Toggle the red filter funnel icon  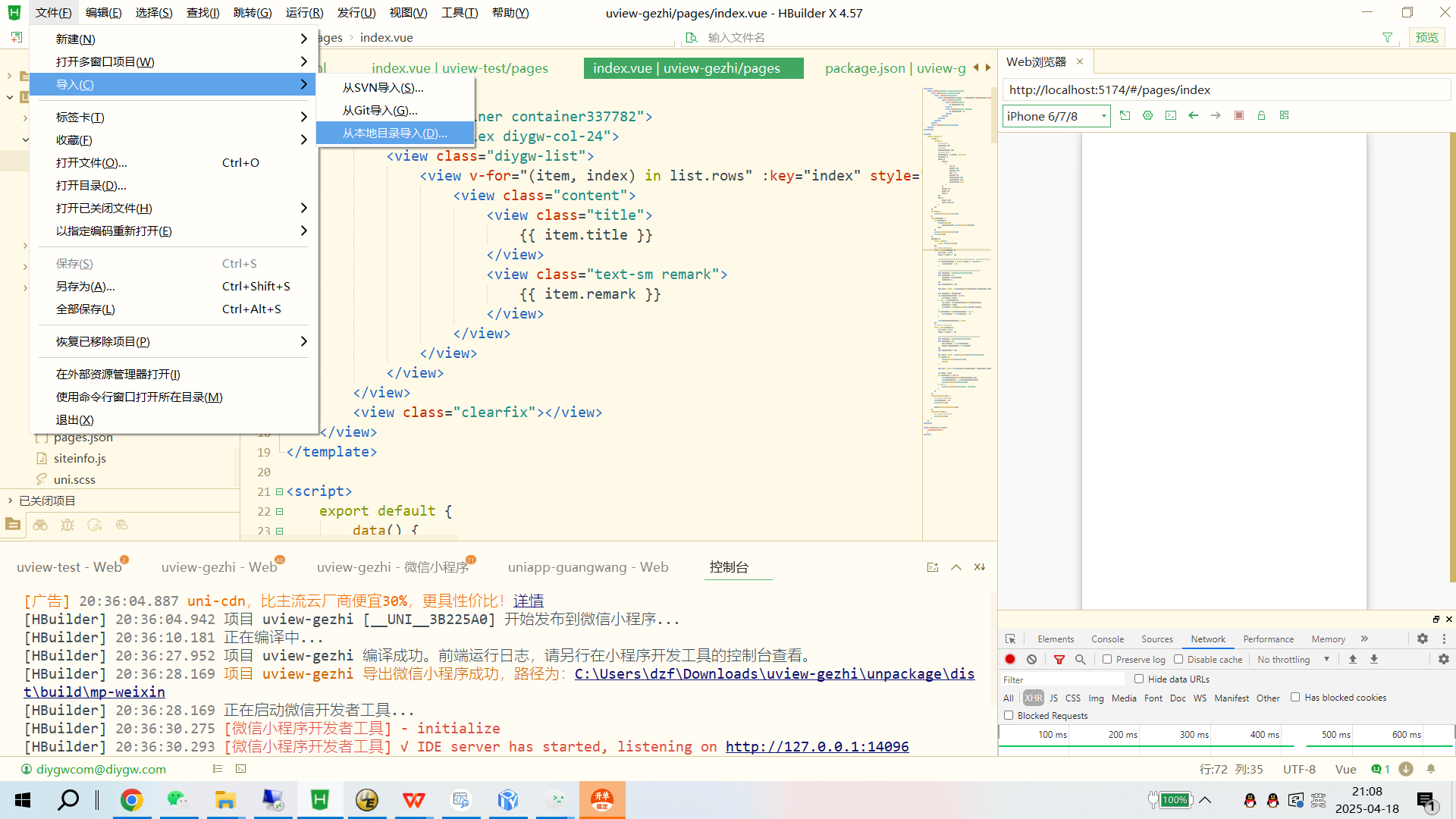click(1059, 659)
